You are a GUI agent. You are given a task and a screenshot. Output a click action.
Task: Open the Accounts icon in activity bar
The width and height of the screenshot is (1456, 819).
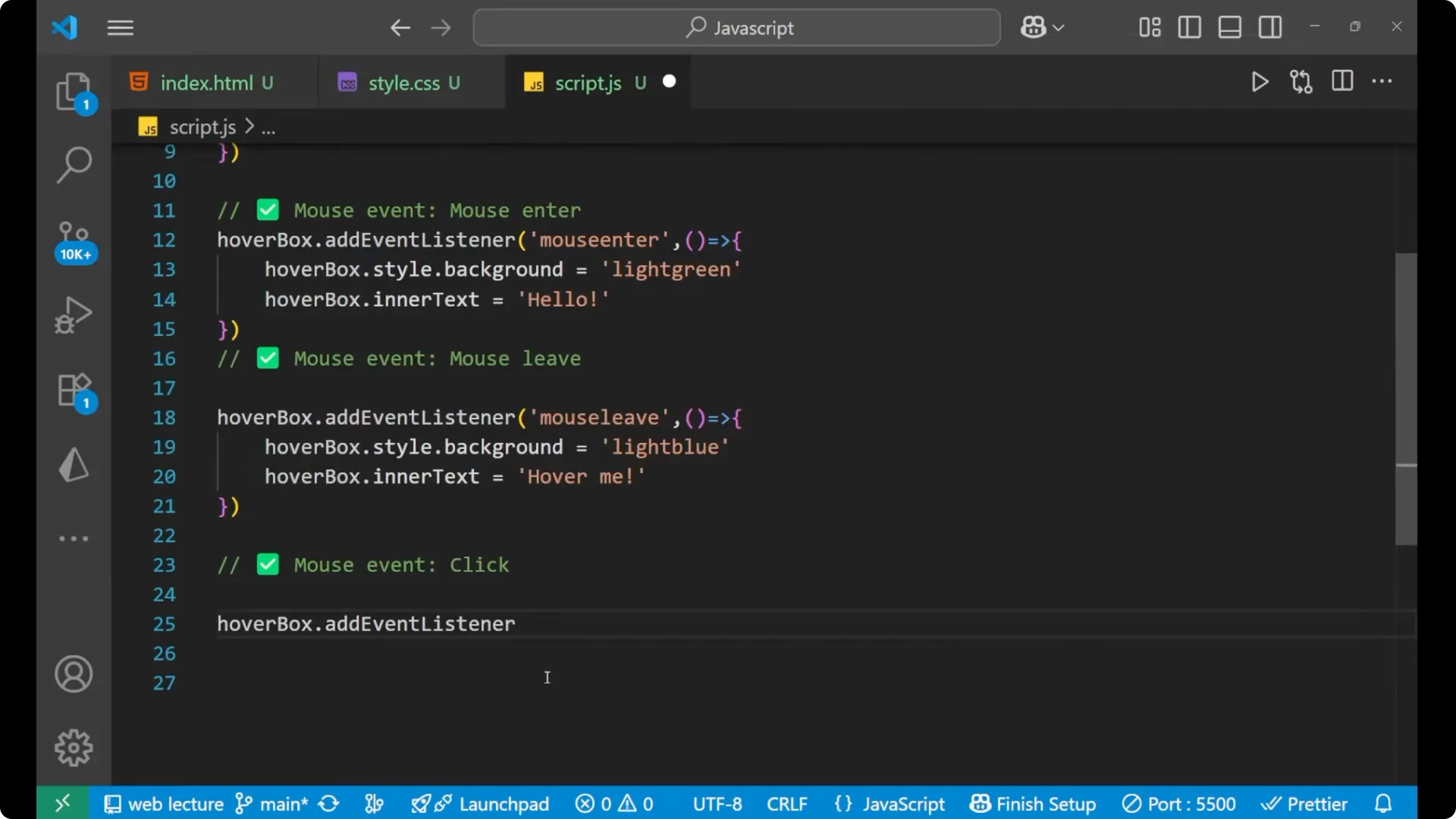(x=74, y=674)
